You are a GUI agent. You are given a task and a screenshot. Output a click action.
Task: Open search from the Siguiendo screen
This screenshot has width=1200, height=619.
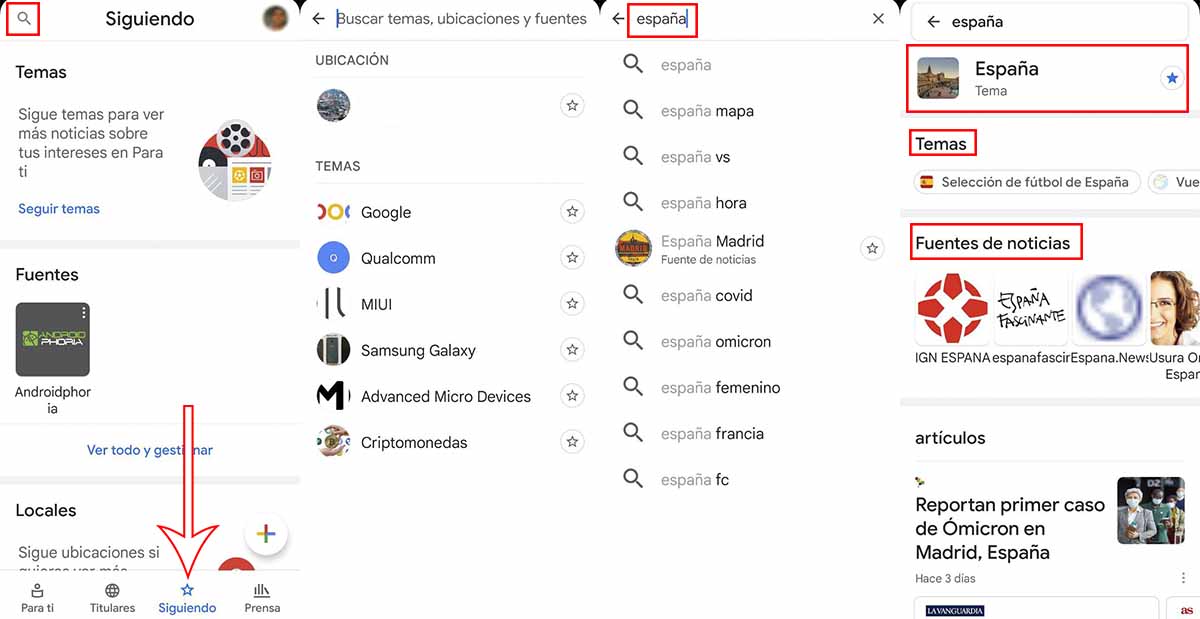pyautogui.click(x=22, y=18)
